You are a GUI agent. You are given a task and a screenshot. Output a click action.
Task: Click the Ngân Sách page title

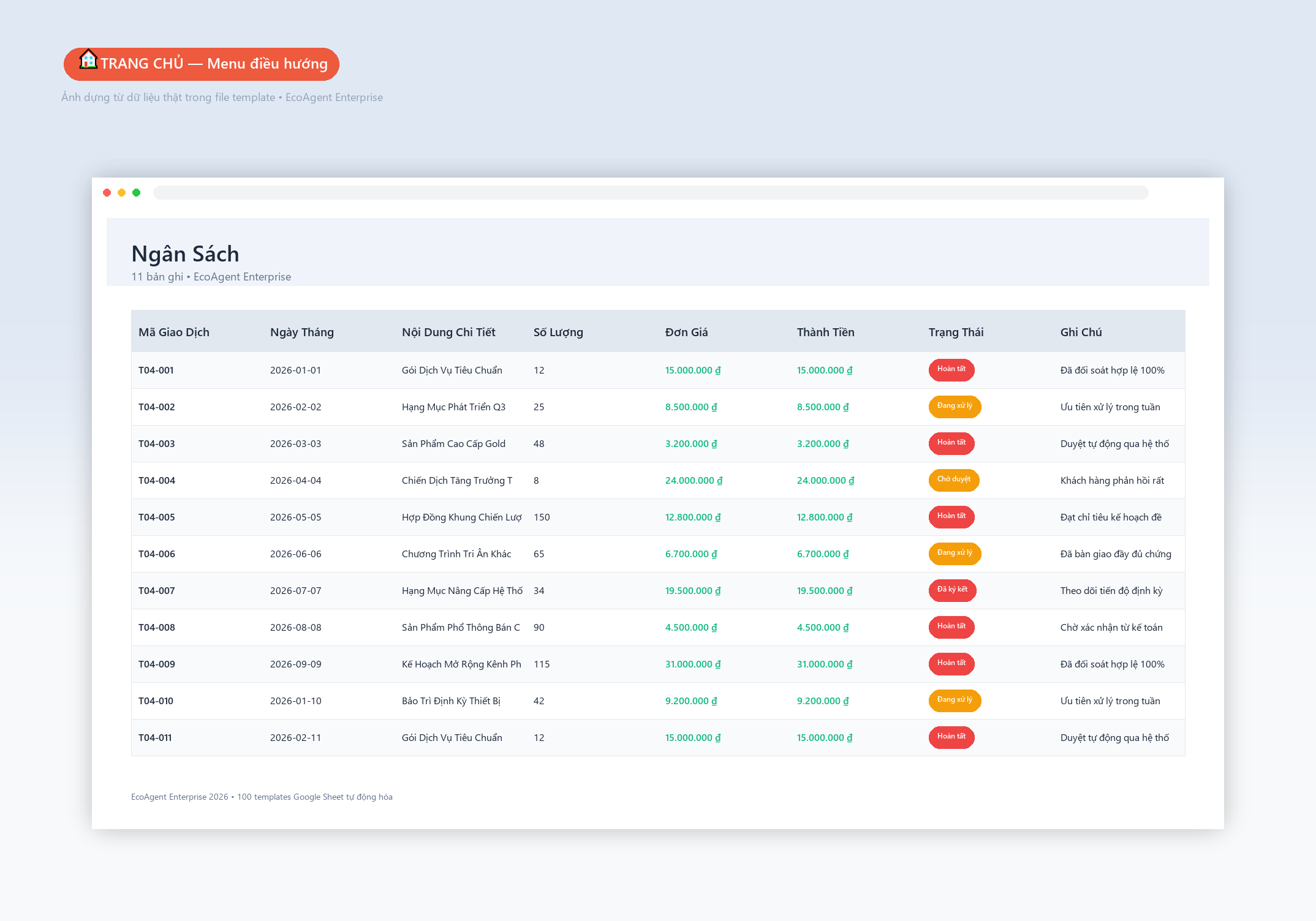tap(185, 254)
